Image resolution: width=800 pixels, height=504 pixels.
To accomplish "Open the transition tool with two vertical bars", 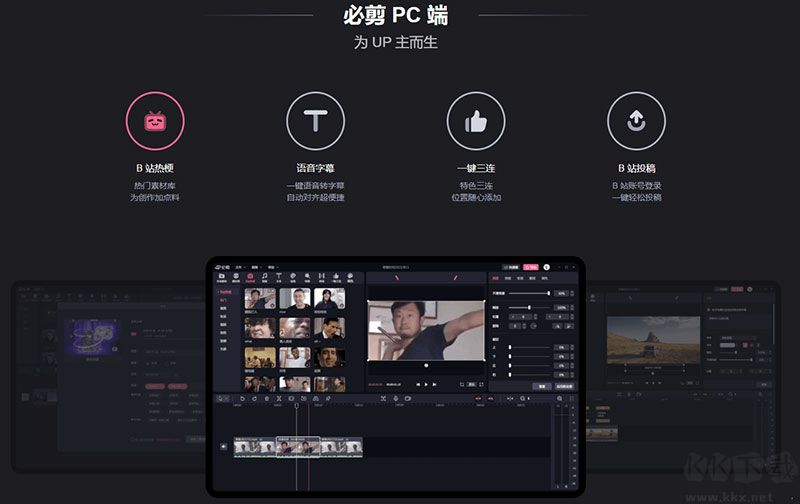I will [321, 276].
